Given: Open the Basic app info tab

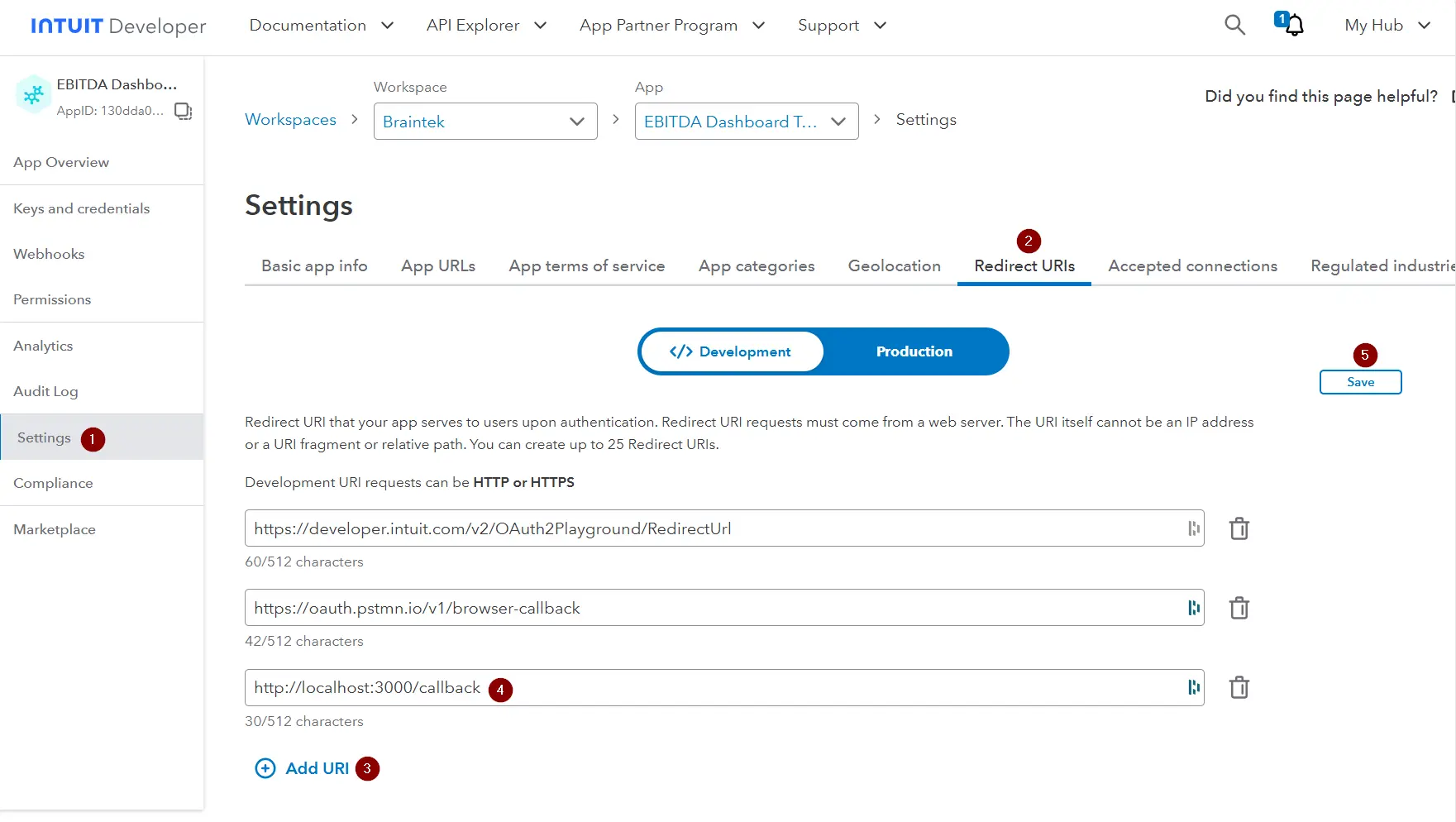Looking at the screenshot, I should [x=314, y=265].
